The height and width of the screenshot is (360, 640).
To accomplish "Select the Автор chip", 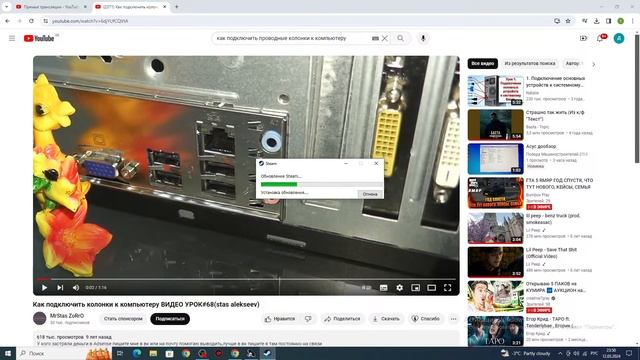I will (572, 63).
